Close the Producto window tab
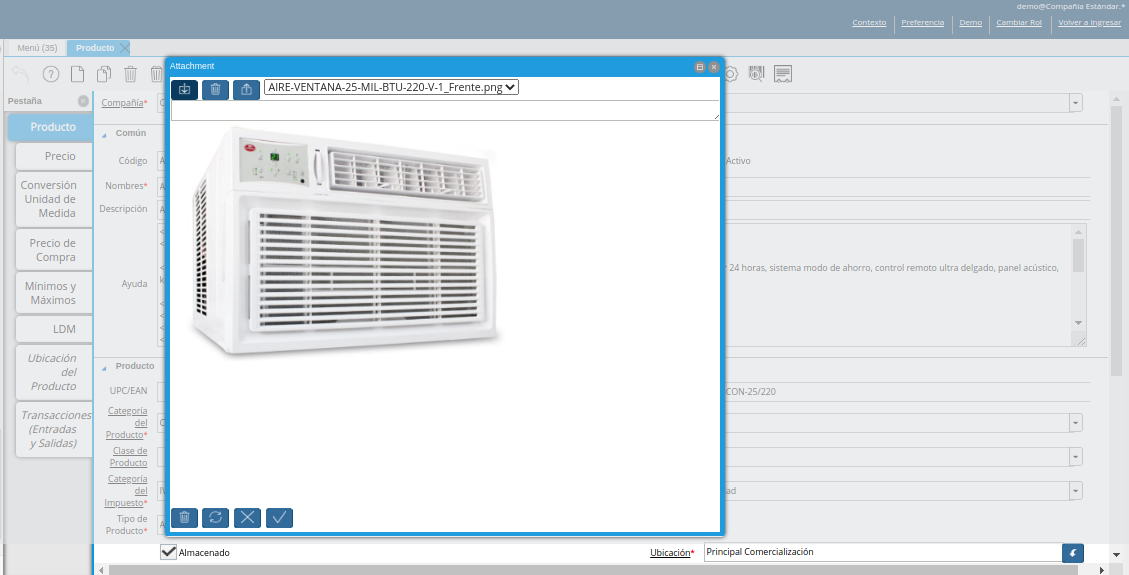 click(125, 48)
